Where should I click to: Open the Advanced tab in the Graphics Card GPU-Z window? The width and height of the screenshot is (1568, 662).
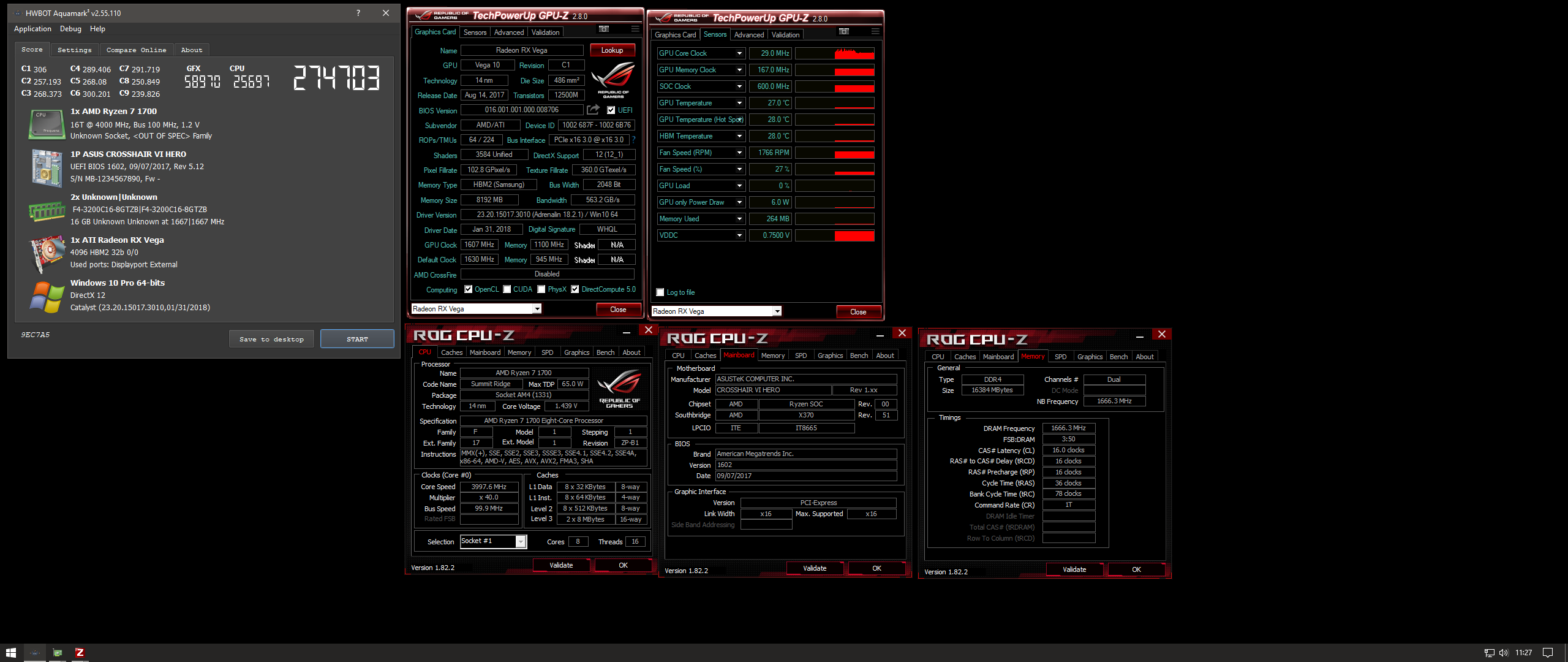coord(508,32)
